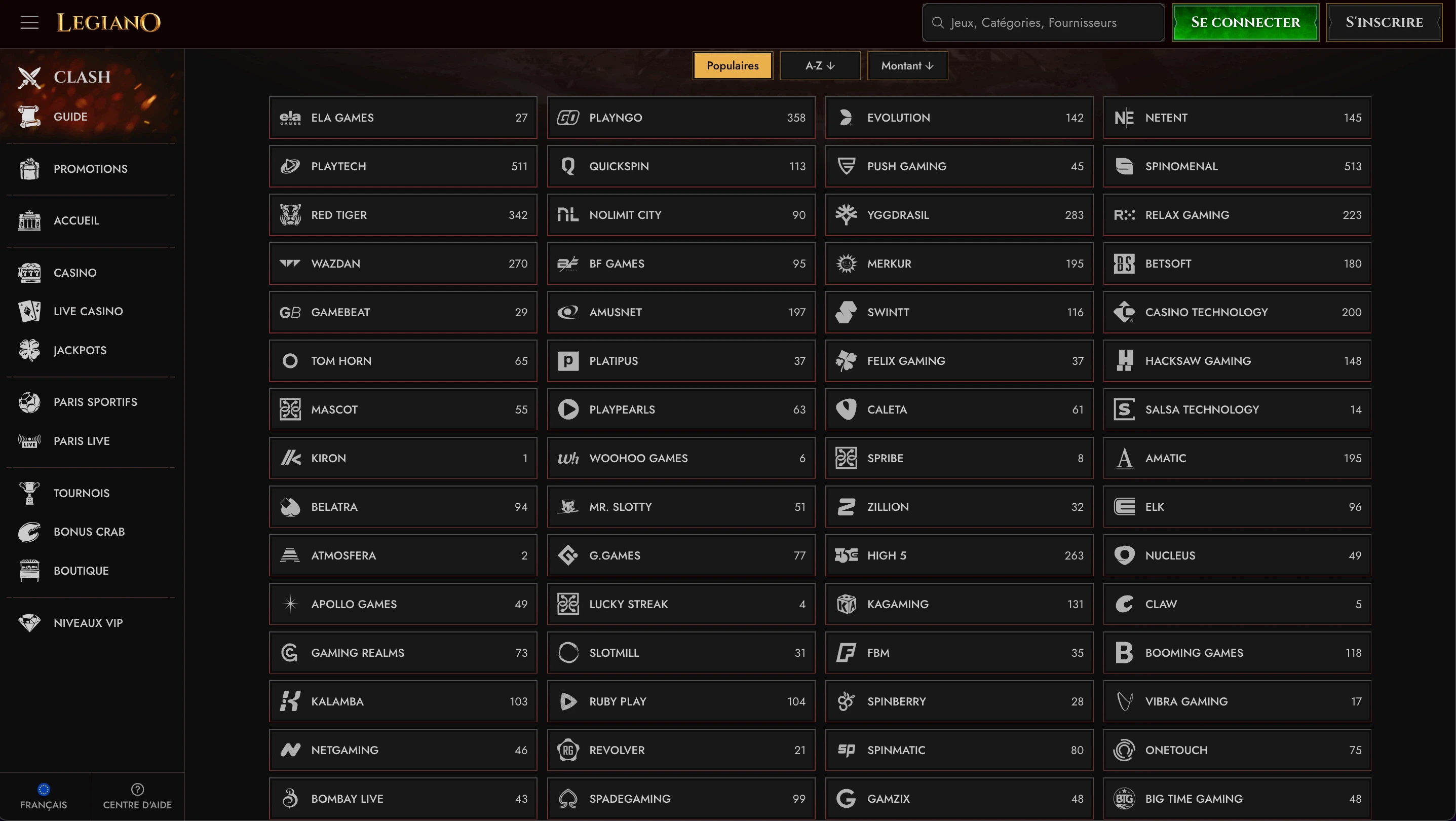Focus the Jeux, Catégories, Fournisseurs search field
This screenshot has height=821, width=1456.
click(1044, 23)
